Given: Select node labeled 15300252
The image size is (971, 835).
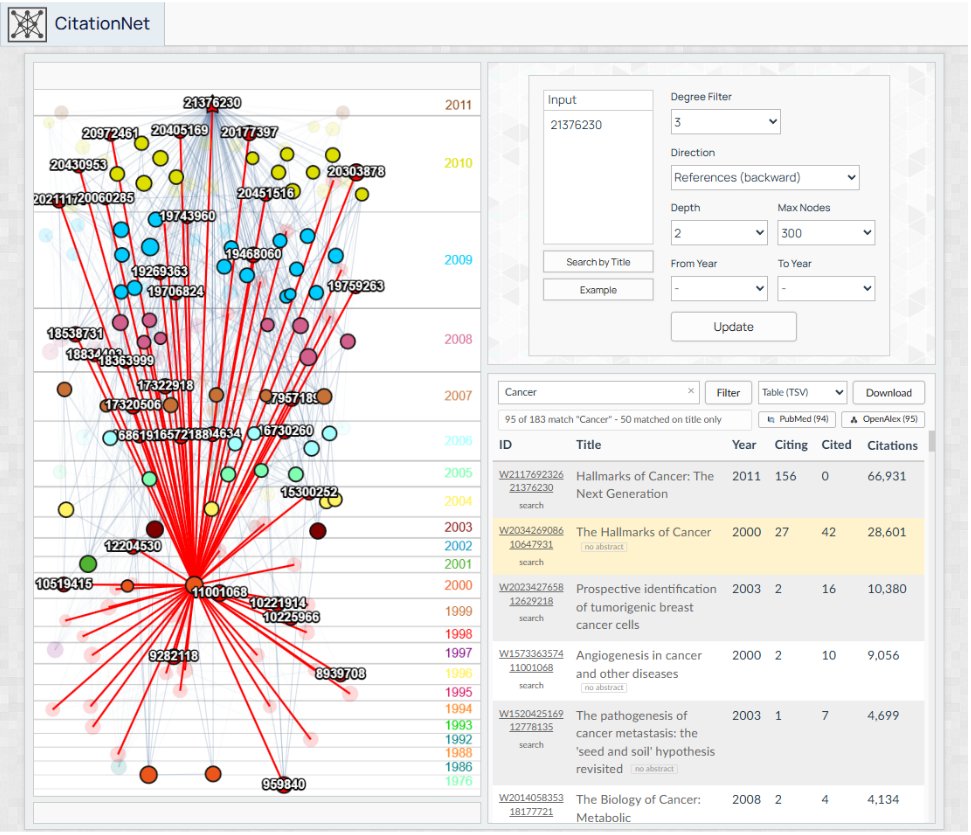Looking at the screenshot, I should coord(310,492).
